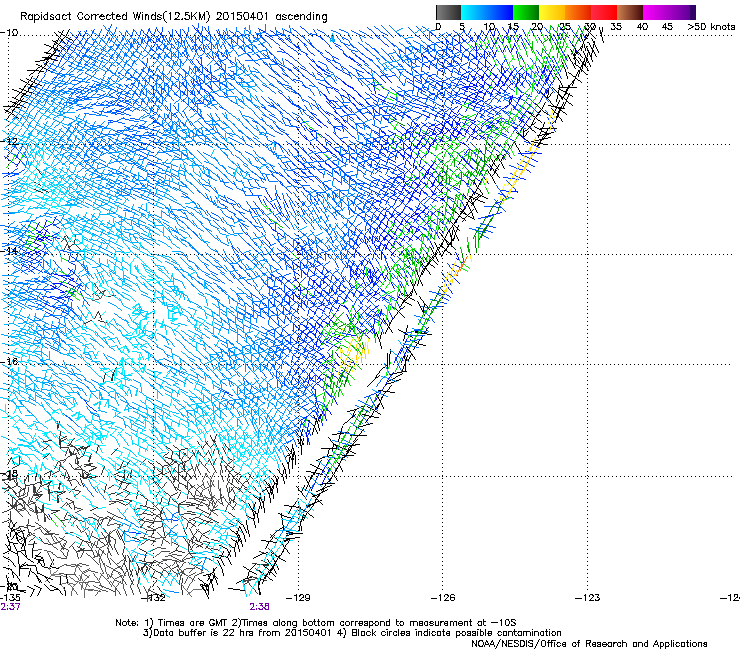Click the red 30-35 knots color segment

point(604,12)
